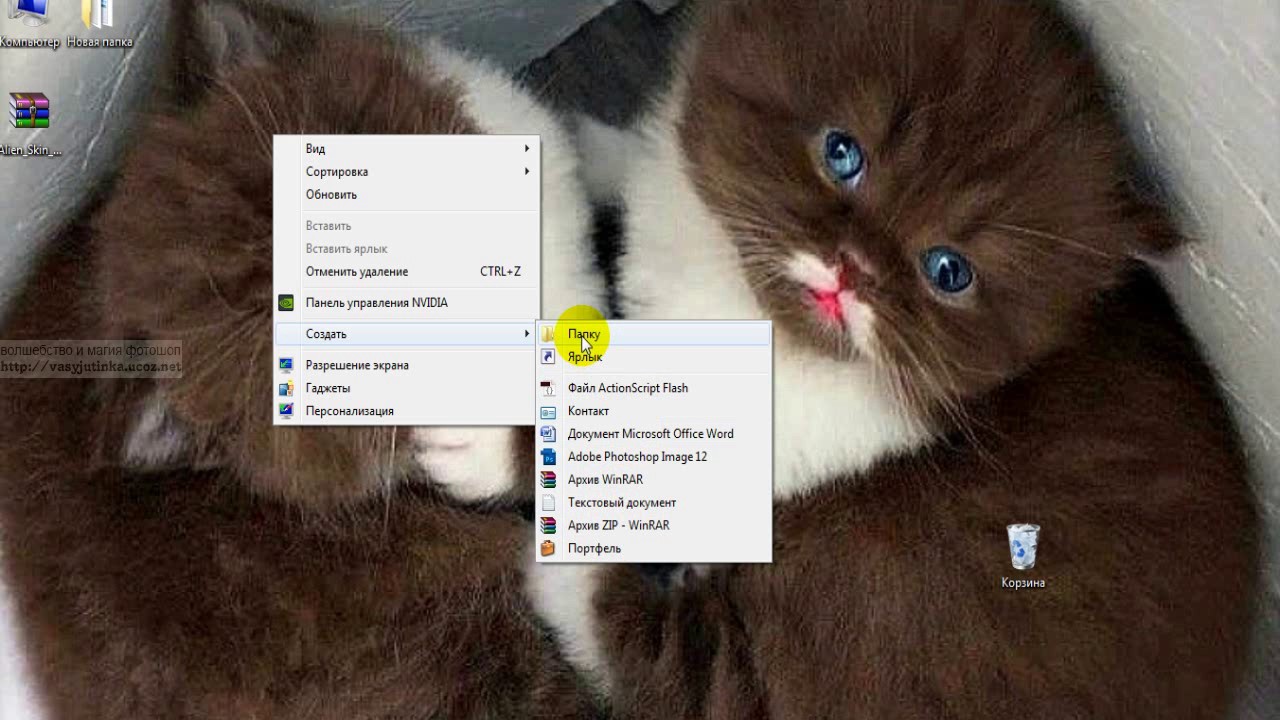Screen dimensions: 1280x720
Task: Click the Гаджеты icon in the menu
Action: click(x=286, y=388)
